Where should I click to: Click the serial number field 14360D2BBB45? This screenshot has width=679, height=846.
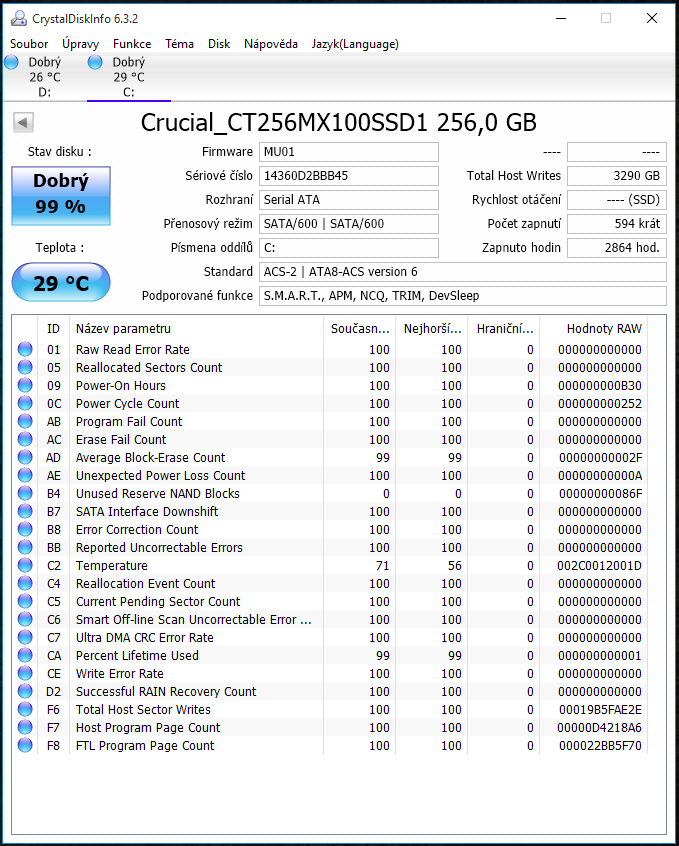349,176
